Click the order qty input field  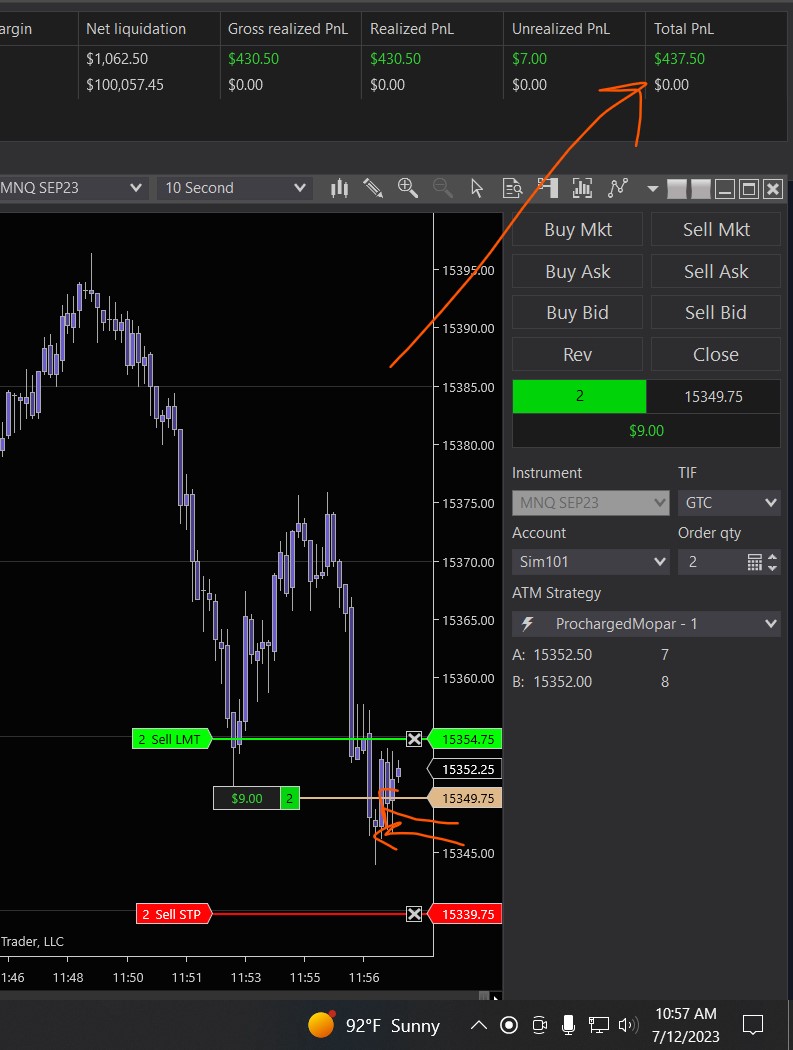pos(710,562)
